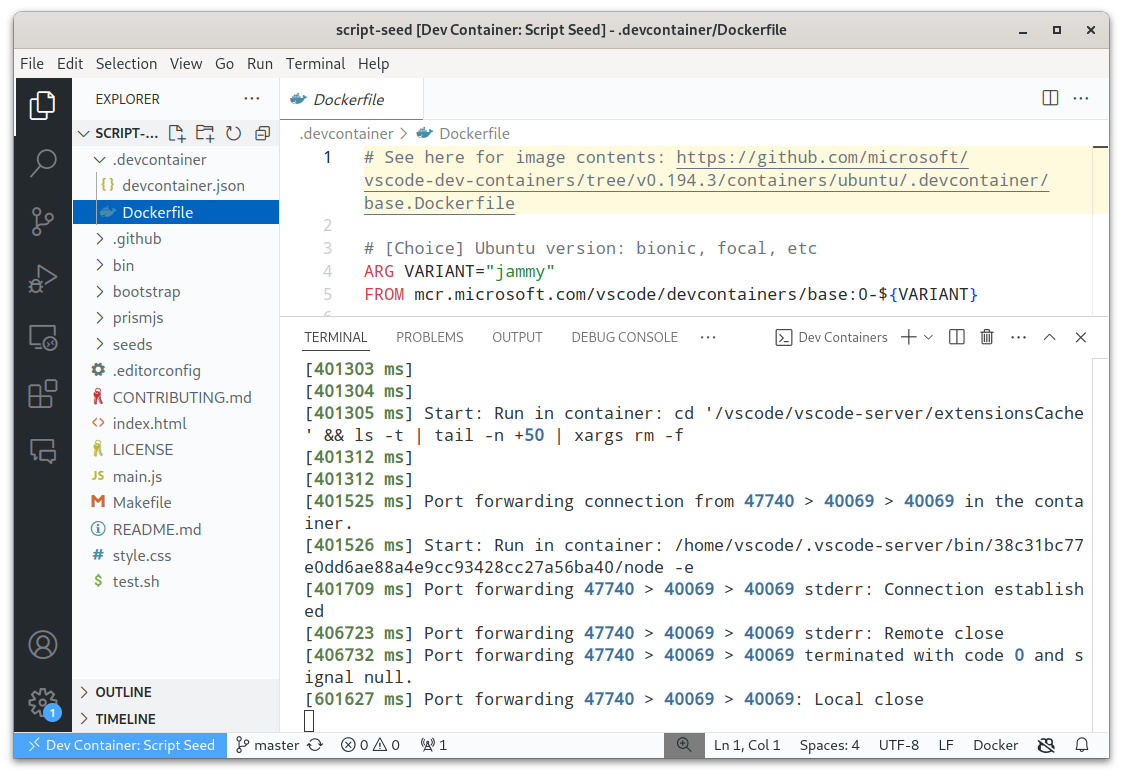Open Source Control view
The image size is (1123, 775).
[x=42, y=221]
